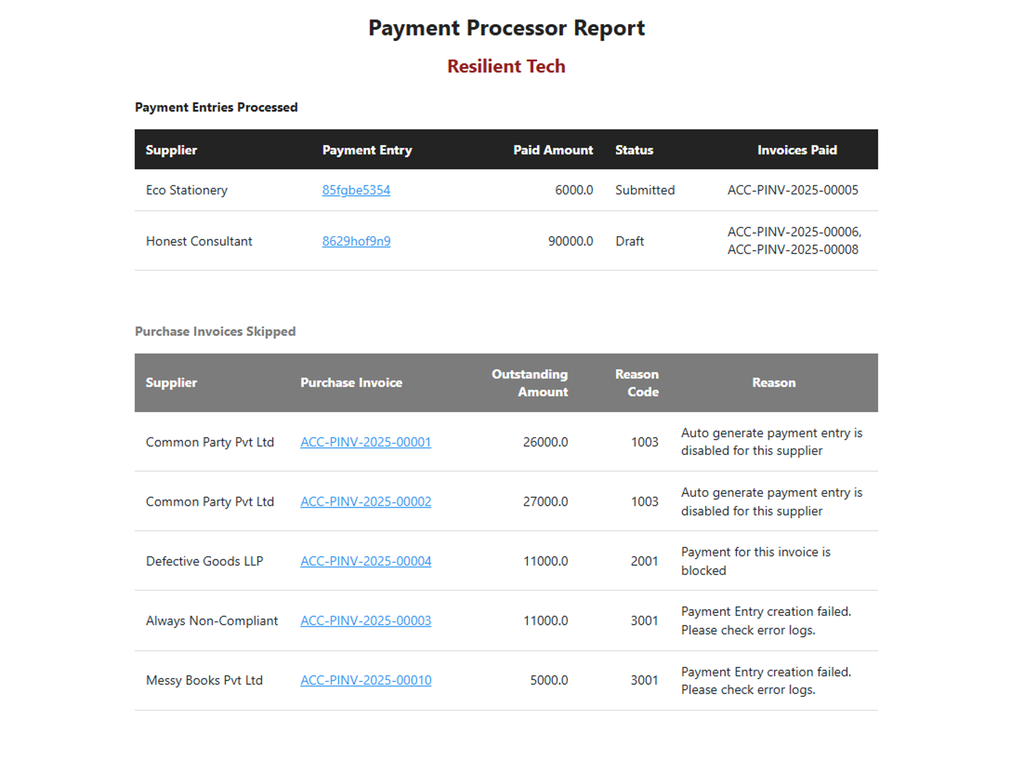
Task: Open payment entry link 8629hof9n9
Action: [x=356, y=241]
